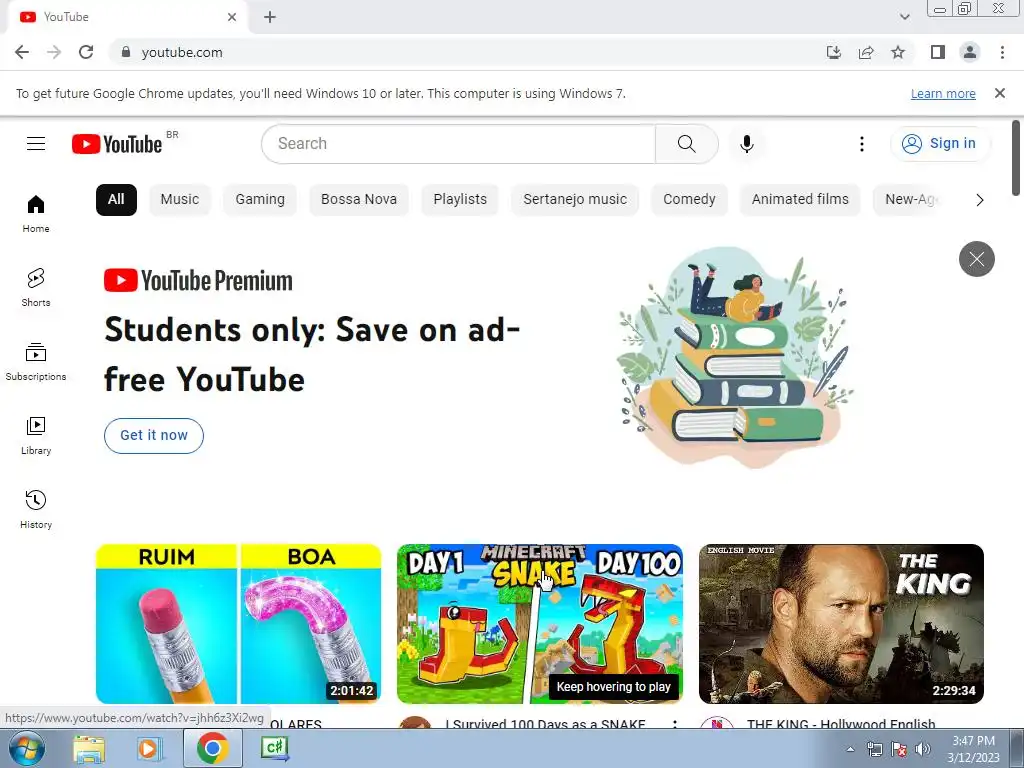Reload the page

(86, 52)
